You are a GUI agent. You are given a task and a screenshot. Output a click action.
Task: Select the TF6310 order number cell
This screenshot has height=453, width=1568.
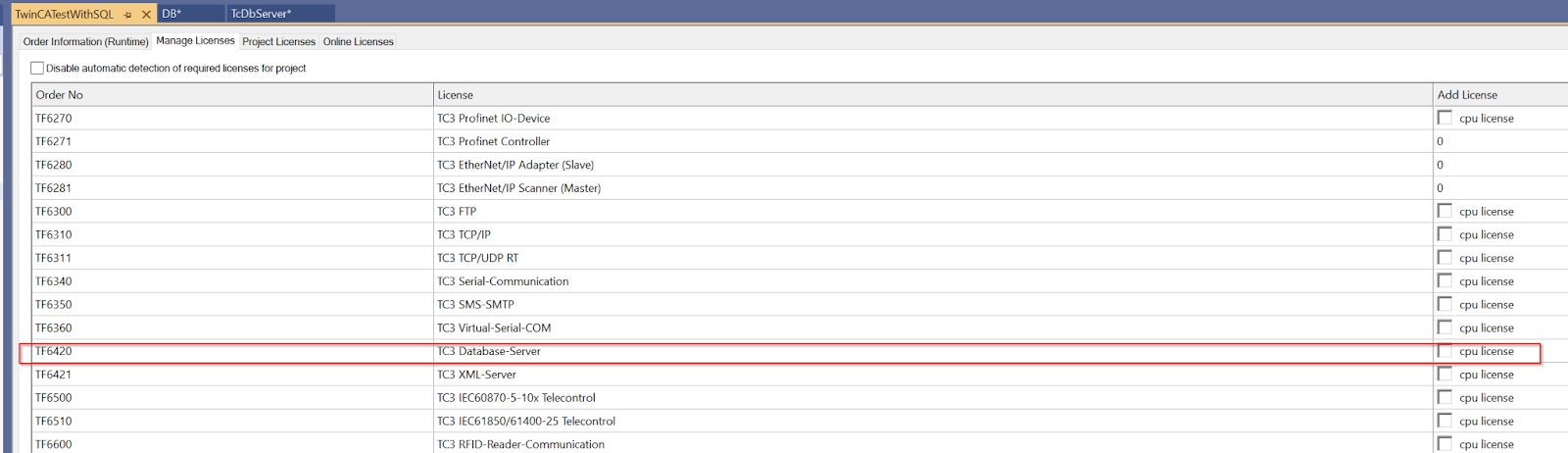point(232,235)
